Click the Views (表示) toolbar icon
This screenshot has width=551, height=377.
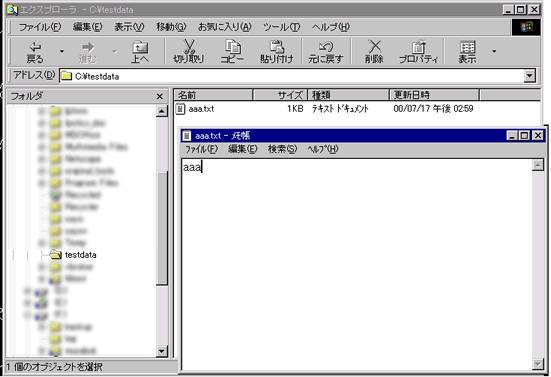coord(467,47)
